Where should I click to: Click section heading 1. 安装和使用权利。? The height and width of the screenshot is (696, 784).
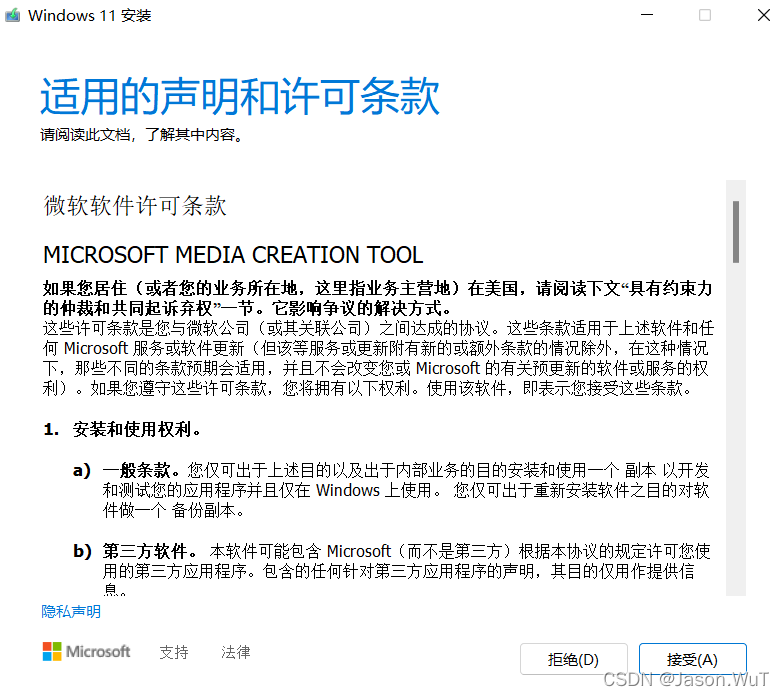(123, 429)
